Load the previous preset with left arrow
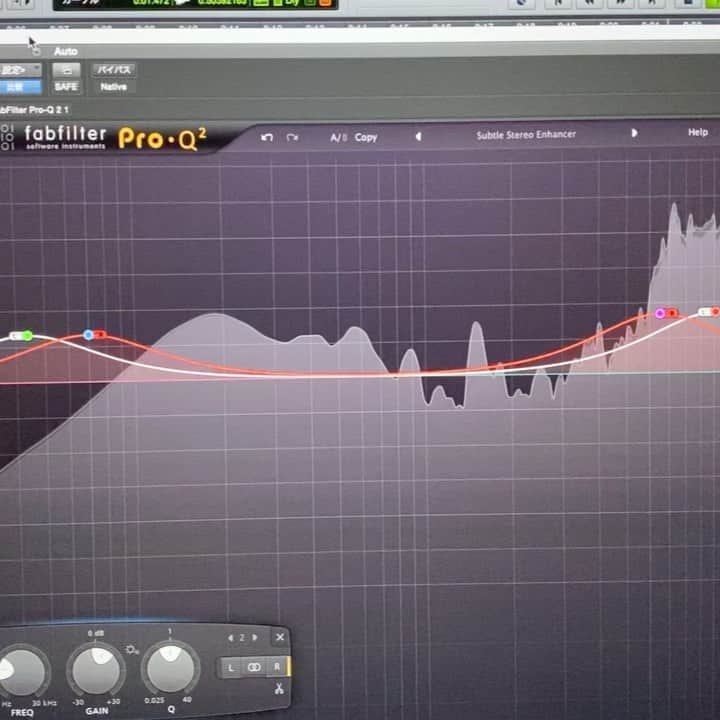The width and height of the screenshot is (720, 720). (418, 136)
